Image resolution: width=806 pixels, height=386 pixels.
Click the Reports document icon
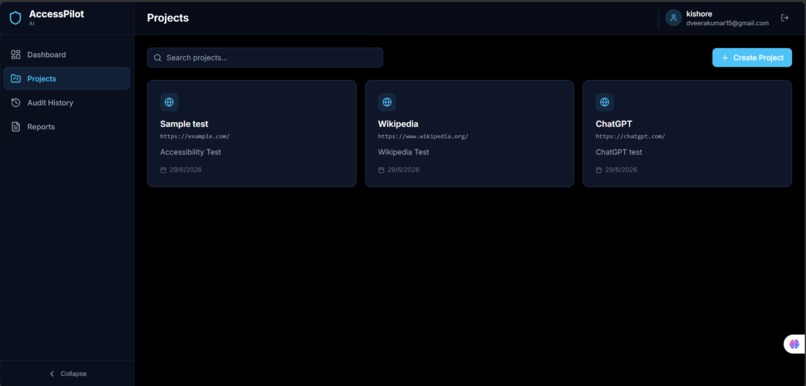coord(16,126)
